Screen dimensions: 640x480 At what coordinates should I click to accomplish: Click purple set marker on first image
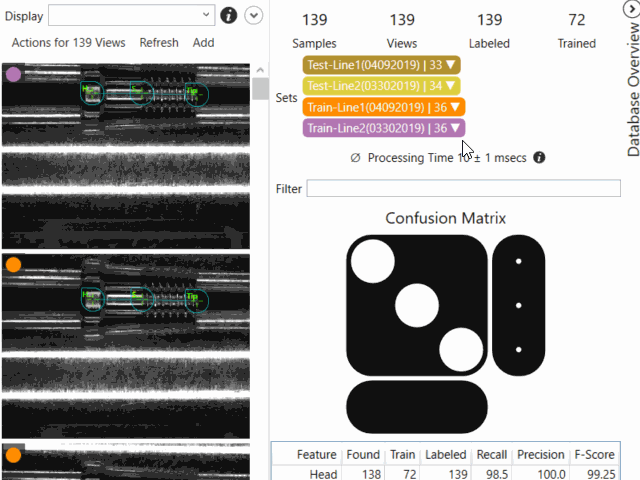[14, 74]
